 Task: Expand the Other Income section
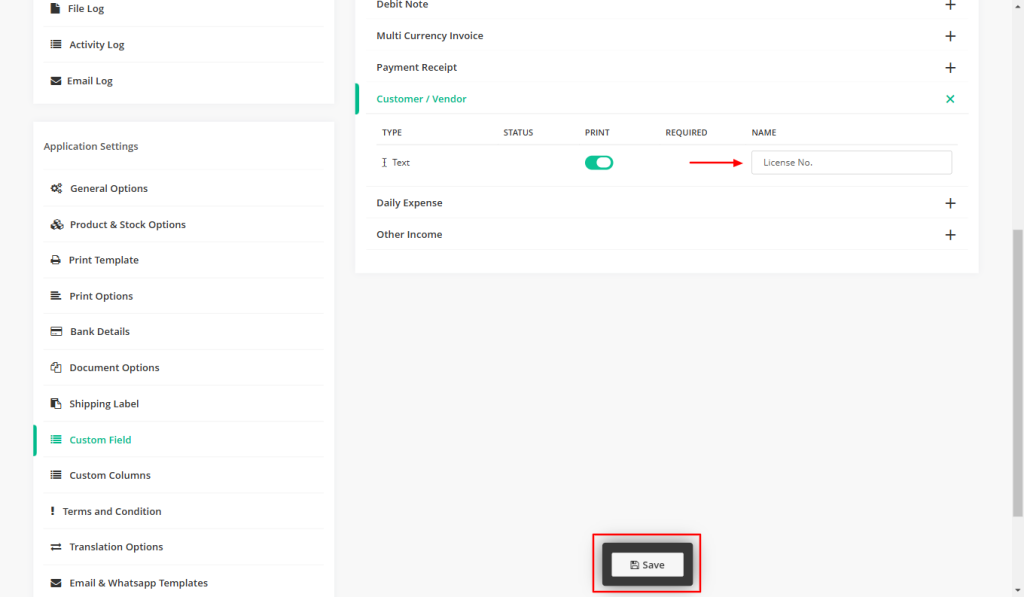pyautogui.click(x=950, y=234)
